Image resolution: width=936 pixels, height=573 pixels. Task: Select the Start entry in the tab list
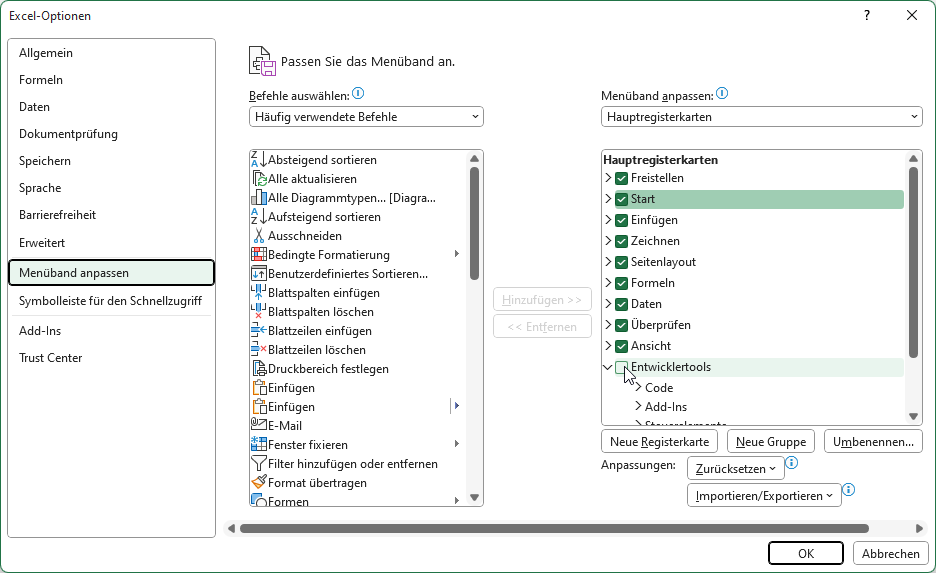pos(643,199)
